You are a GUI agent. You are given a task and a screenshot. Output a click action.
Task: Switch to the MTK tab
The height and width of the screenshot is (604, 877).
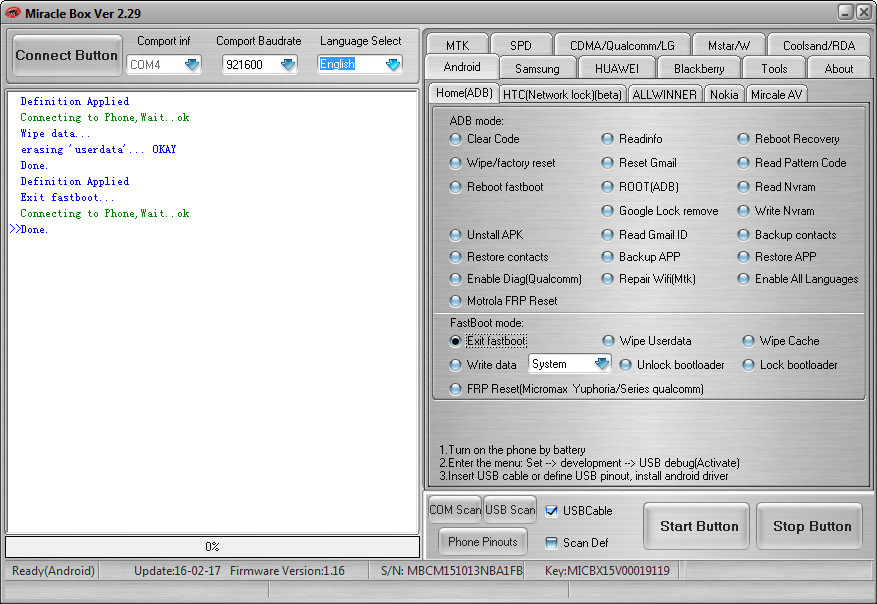pos(458,45)
